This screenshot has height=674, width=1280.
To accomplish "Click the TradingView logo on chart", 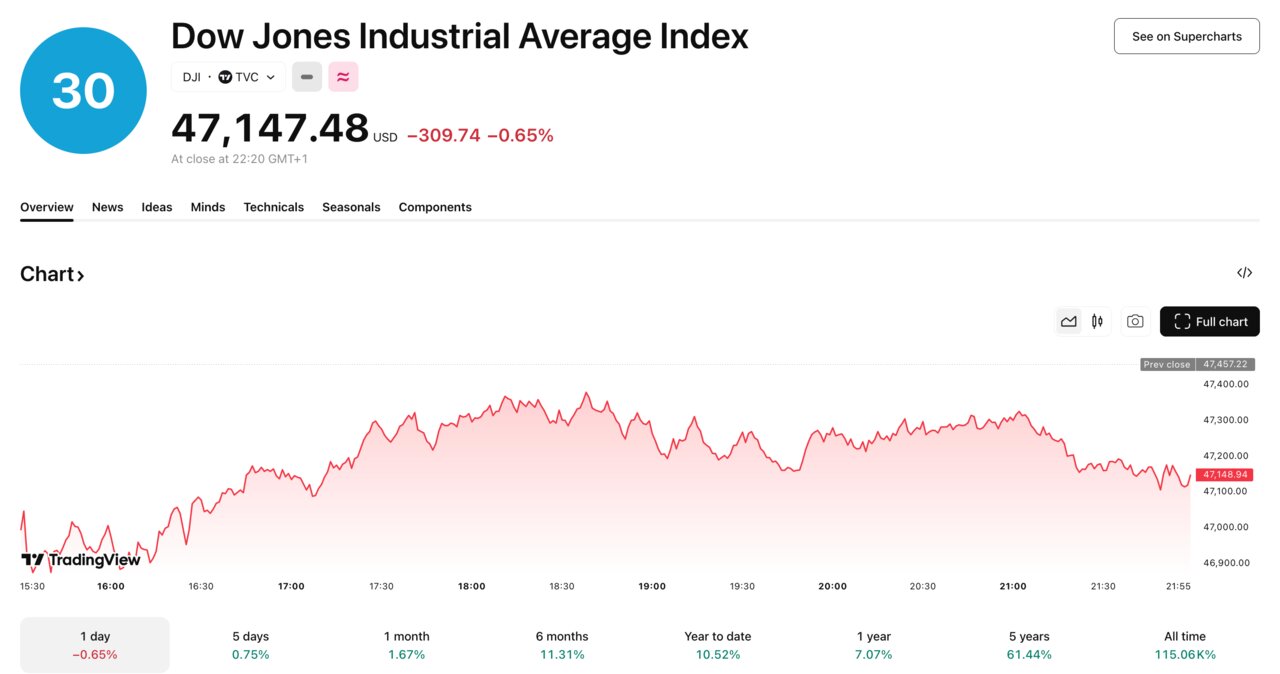I will 81,560.
